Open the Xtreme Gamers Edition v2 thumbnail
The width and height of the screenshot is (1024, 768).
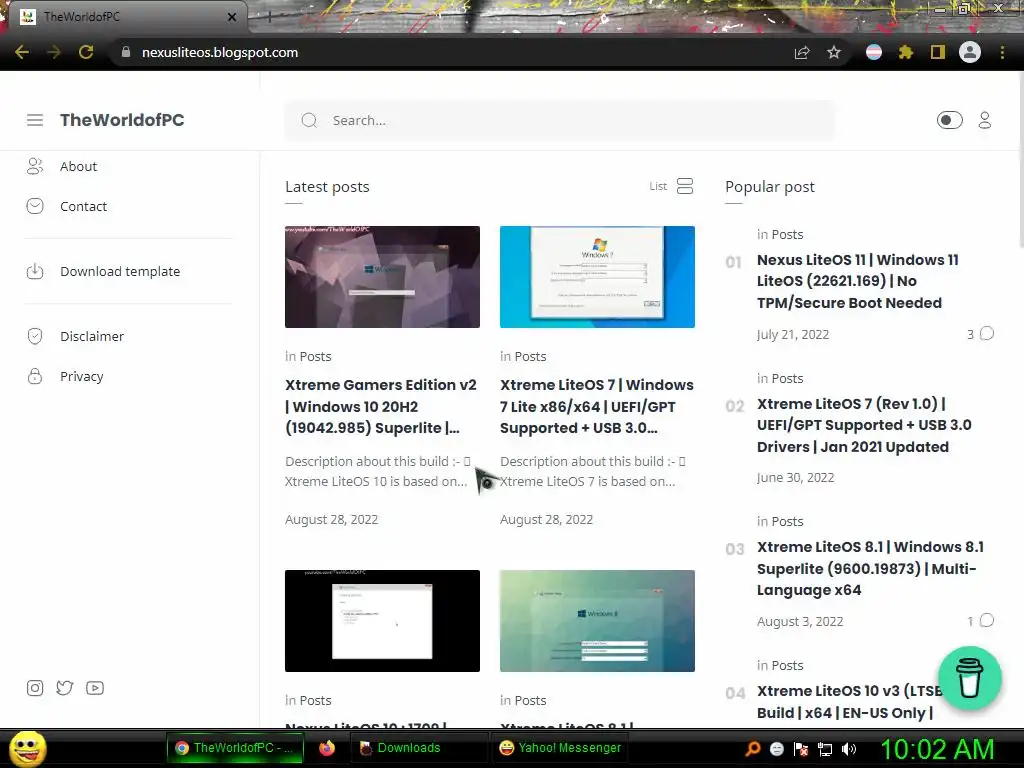(x=382, y=277)
